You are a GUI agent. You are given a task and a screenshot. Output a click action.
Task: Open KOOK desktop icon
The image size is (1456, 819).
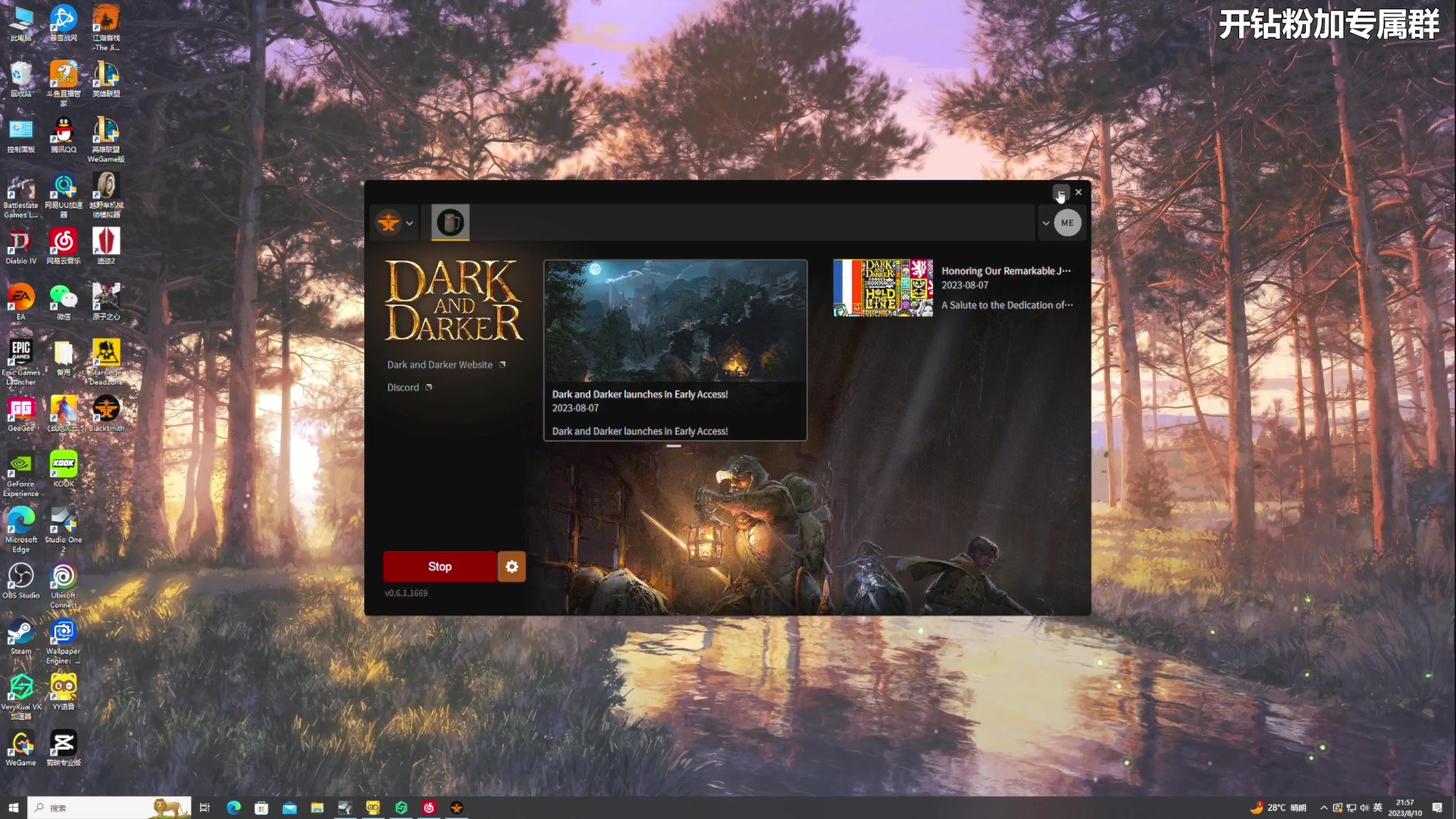64,469
